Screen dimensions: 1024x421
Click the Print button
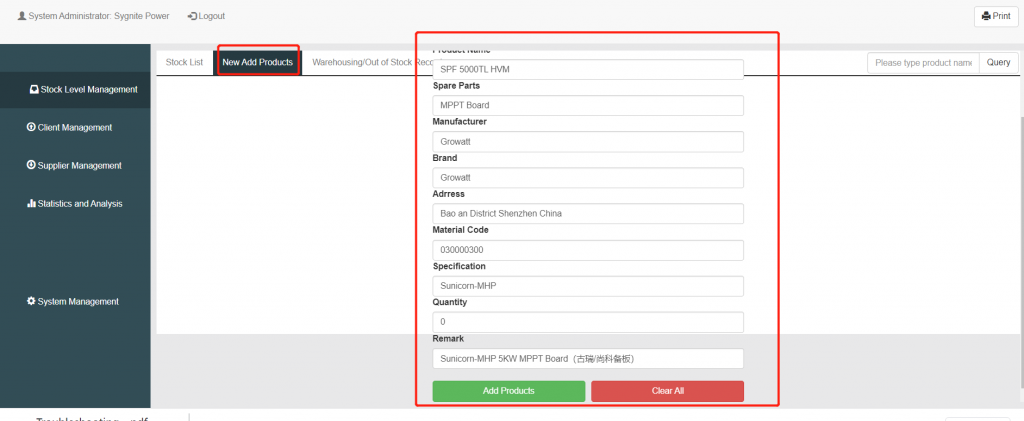996,16
